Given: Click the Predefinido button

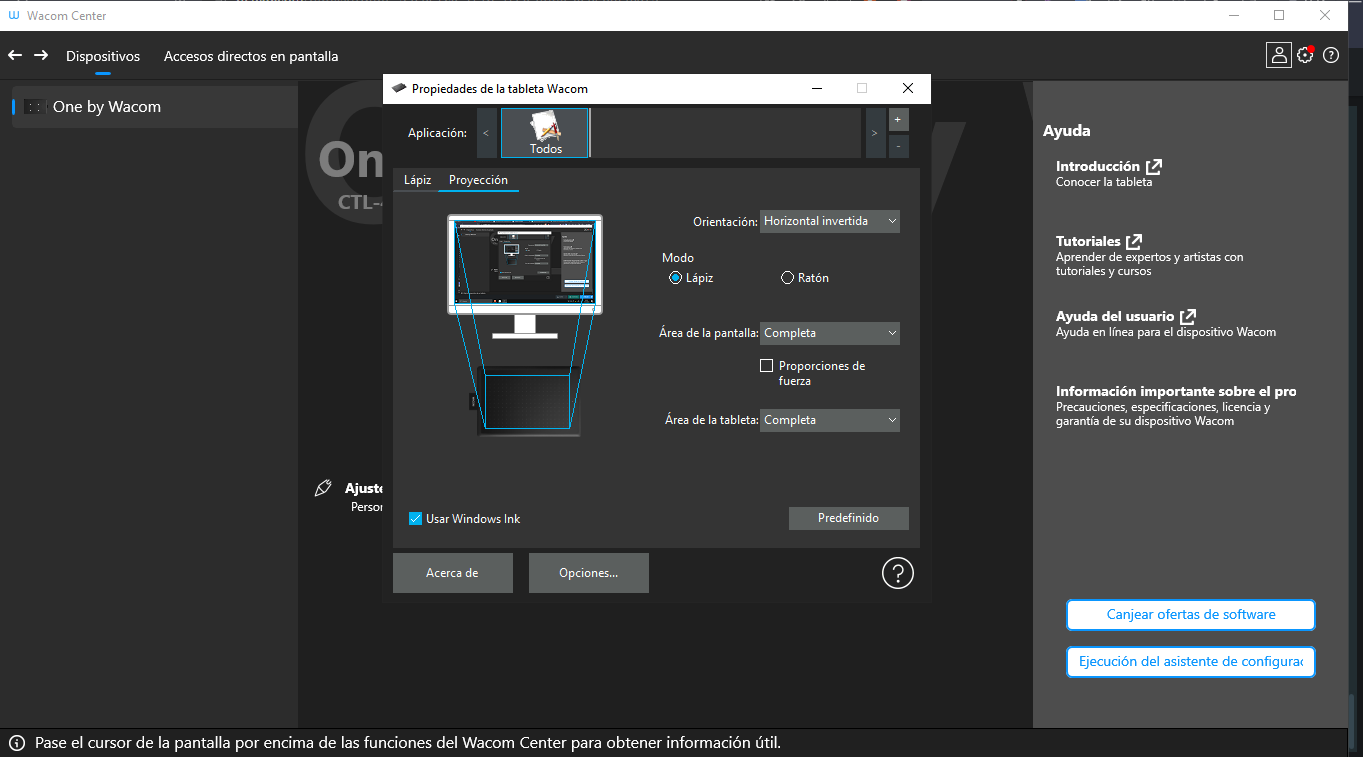Looking at the screenshot, I should [848, 518].
